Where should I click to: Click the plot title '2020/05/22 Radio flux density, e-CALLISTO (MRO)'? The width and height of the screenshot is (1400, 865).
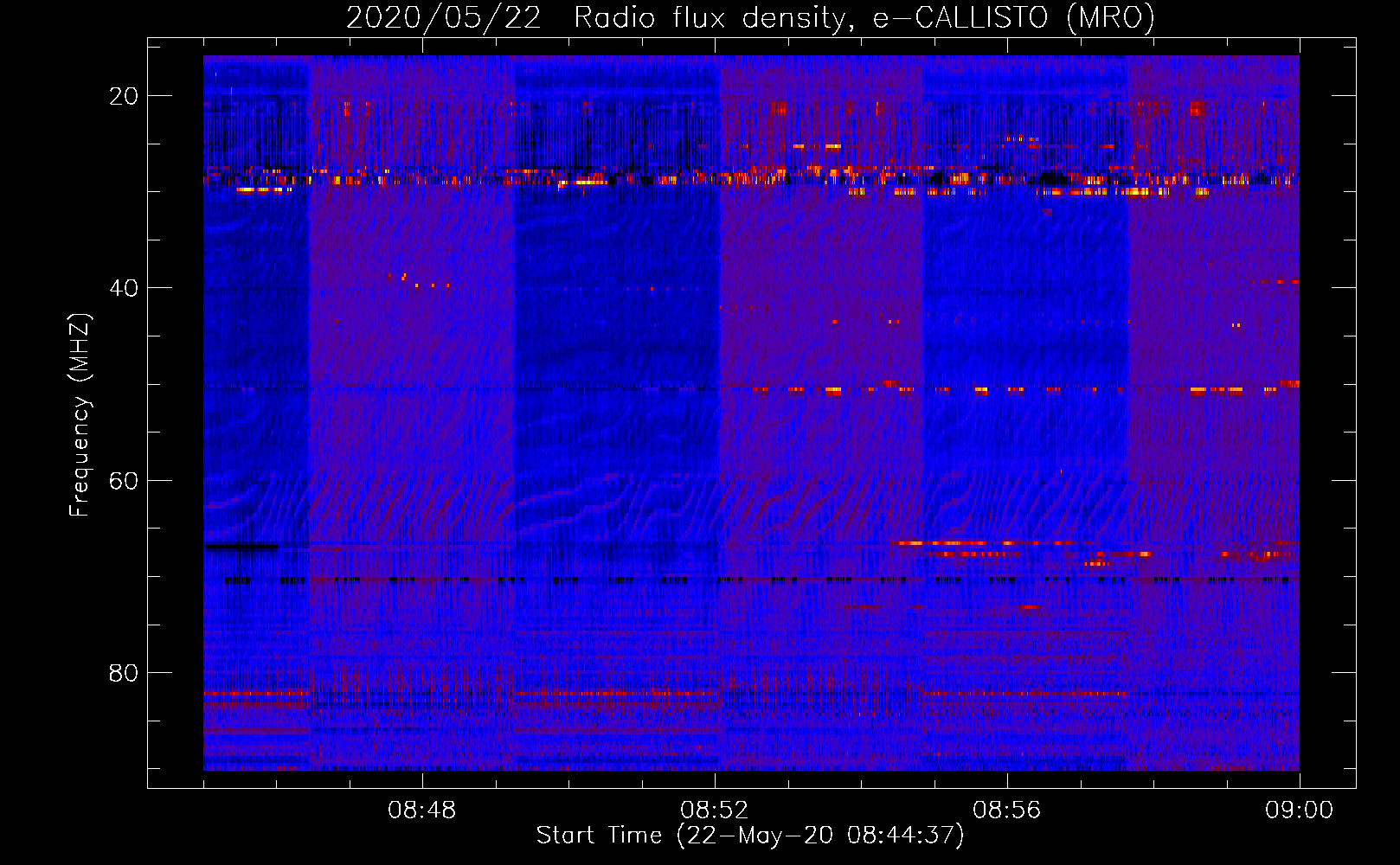(x=750, y=18)
